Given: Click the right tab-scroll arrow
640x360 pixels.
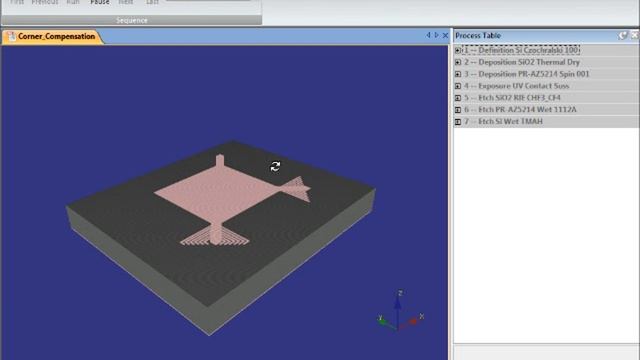Looking at the screenshot, I should (436, 36).
